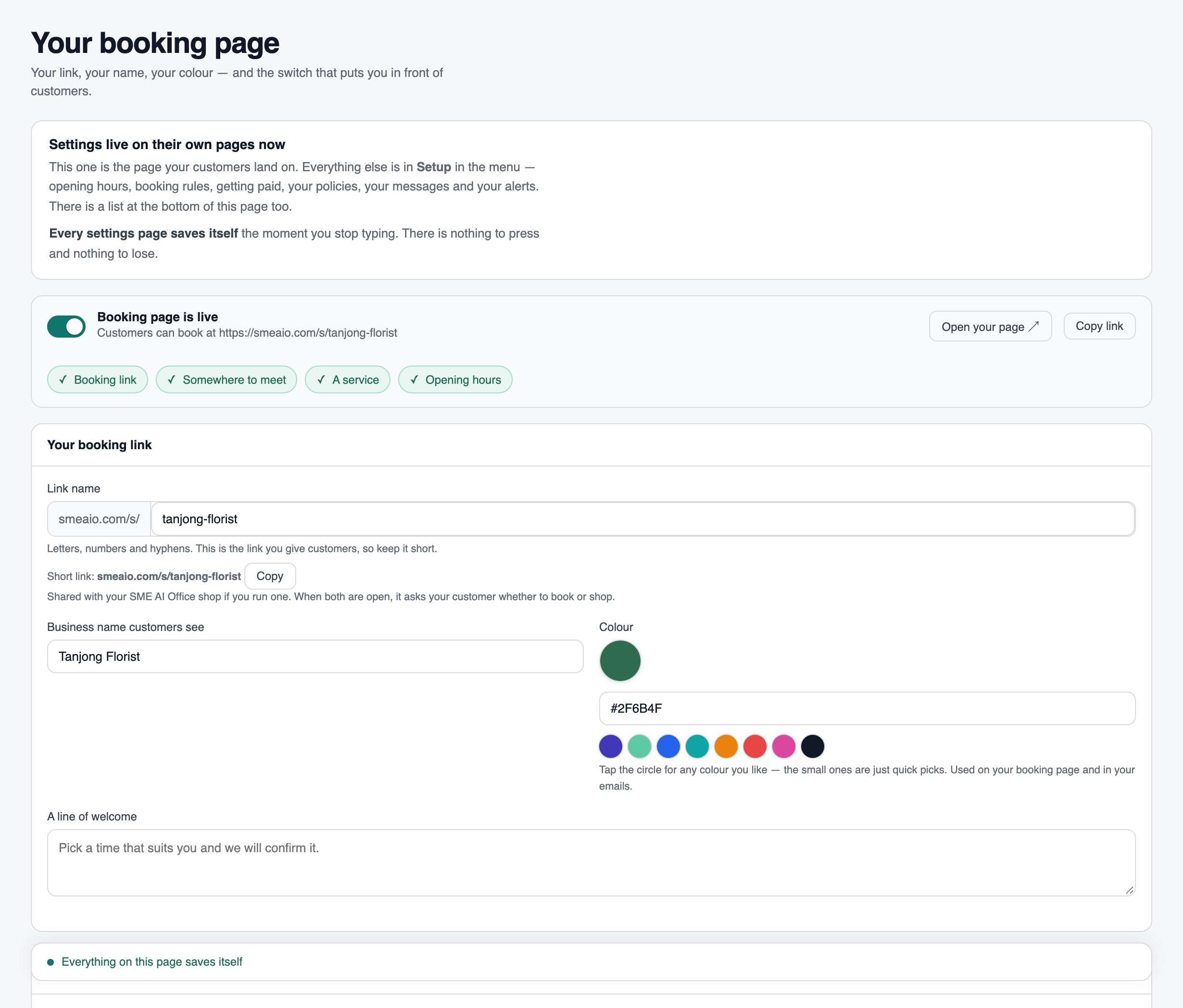The image size is (1183, 1008).
Task: Copy the short link
Action: (270, 576)
